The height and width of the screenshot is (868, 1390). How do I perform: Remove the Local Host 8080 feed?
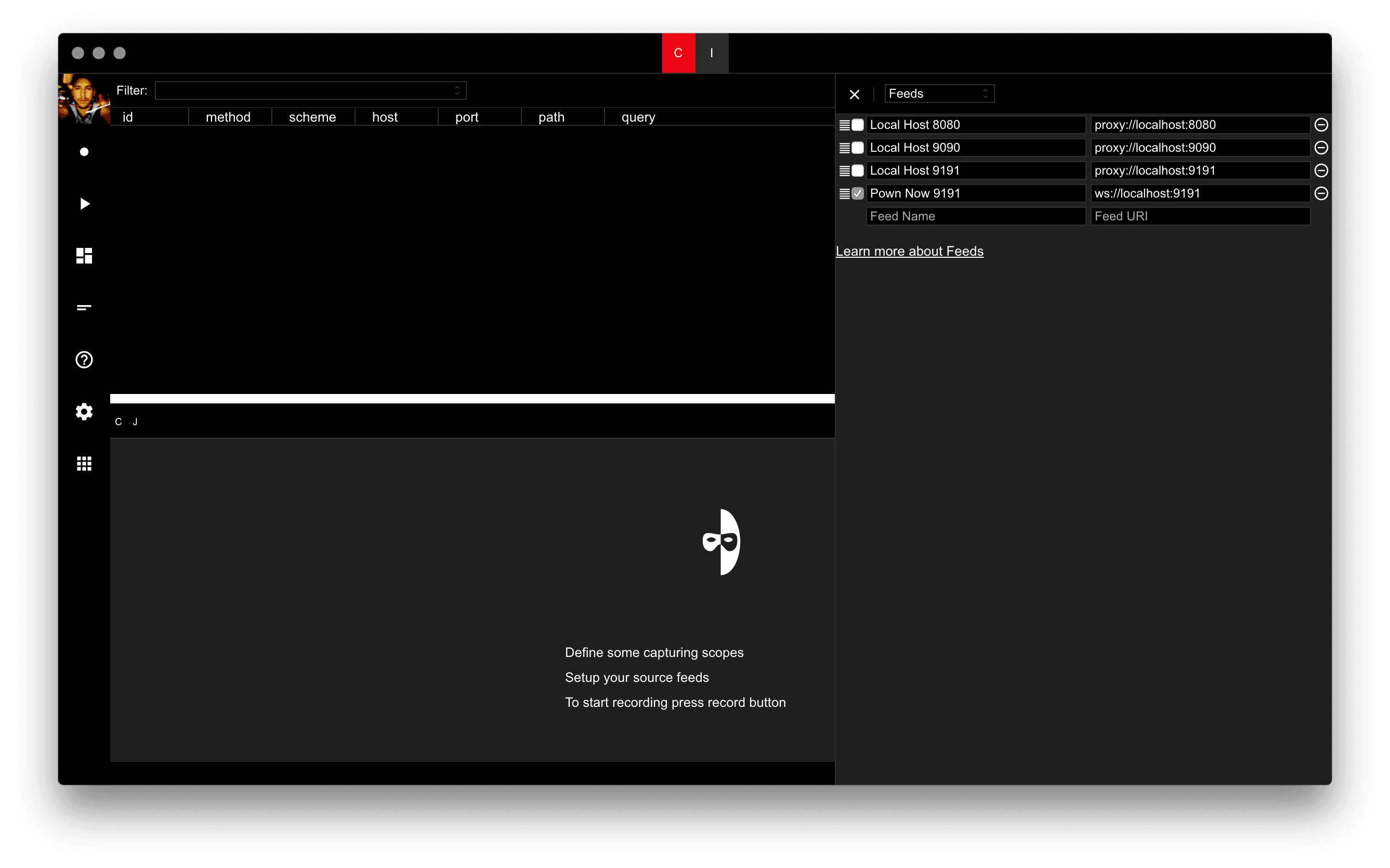tap(1320, 125)
